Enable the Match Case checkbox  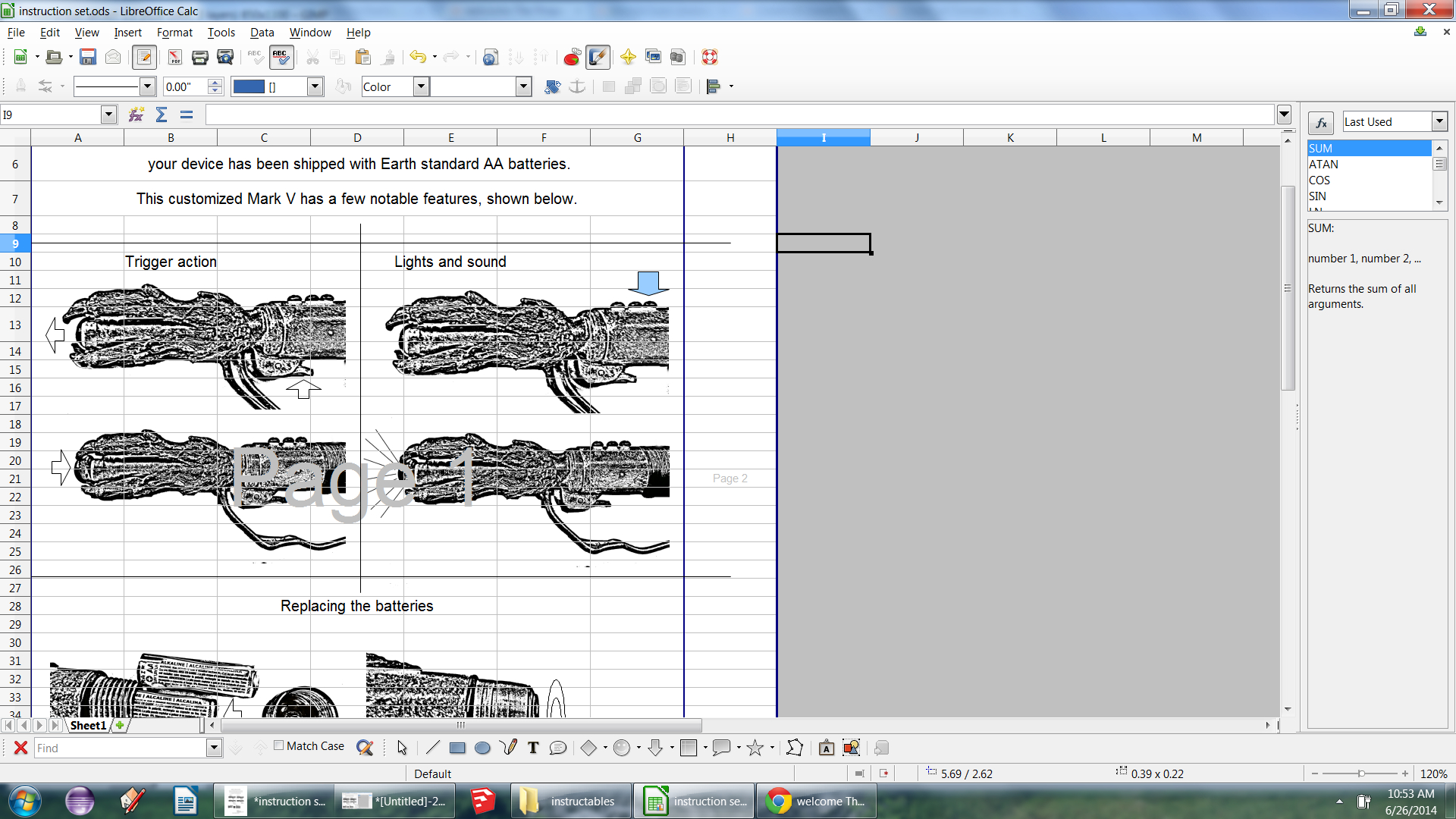279,745
